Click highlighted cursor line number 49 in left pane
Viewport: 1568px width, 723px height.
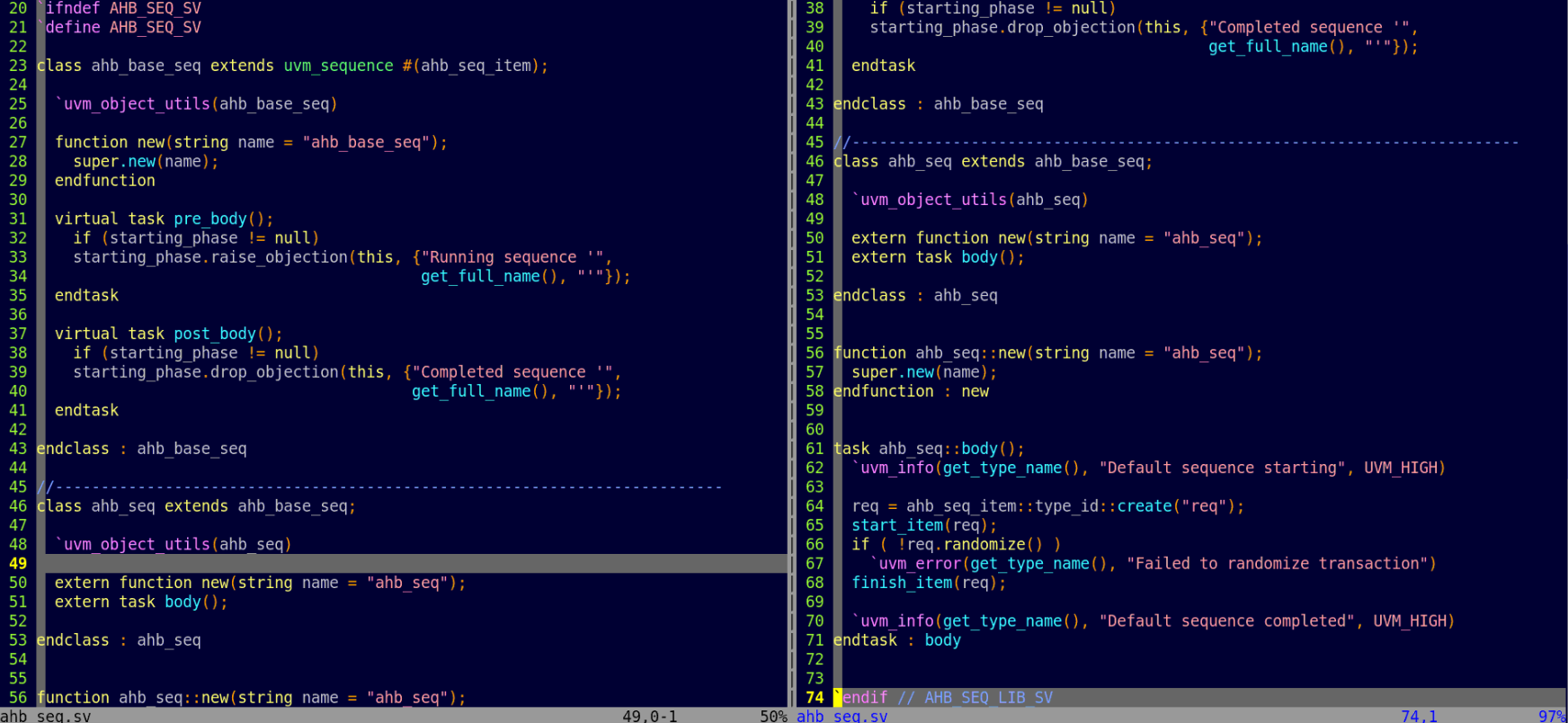[18, 563]
